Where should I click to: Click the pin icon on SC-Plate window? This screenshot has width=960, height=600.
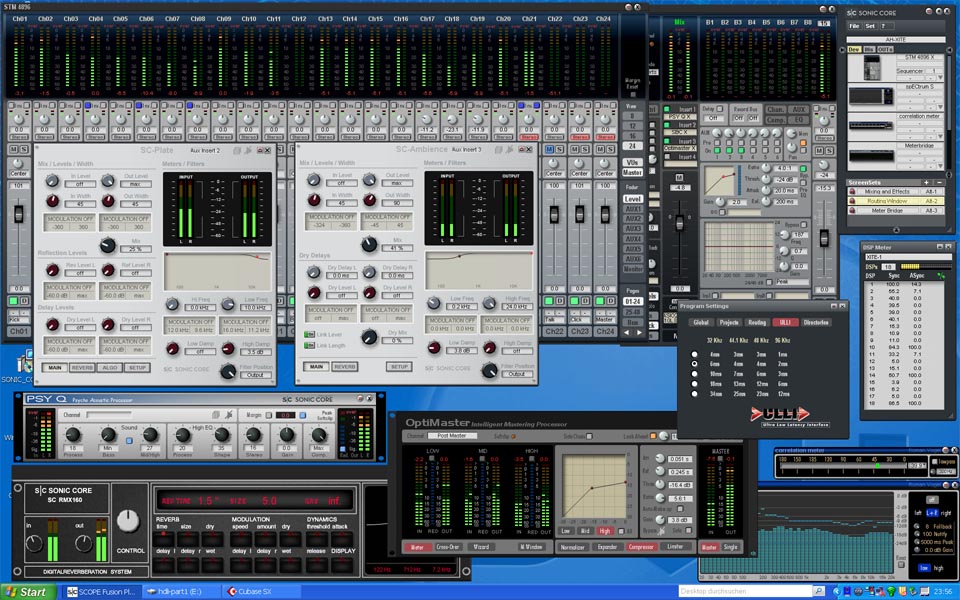pyautogui.click(x=248, y=150)
